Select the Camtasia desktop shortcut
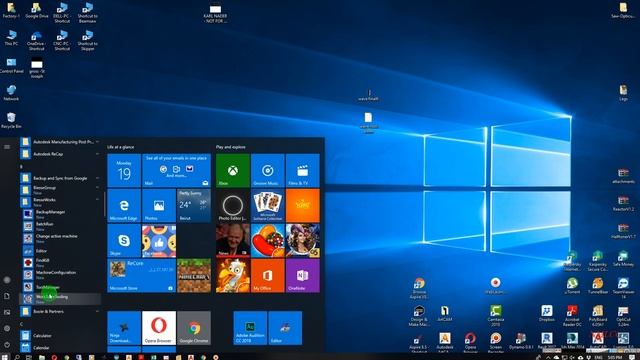Screen dimensions: 640x360 [x=496, y=316]
